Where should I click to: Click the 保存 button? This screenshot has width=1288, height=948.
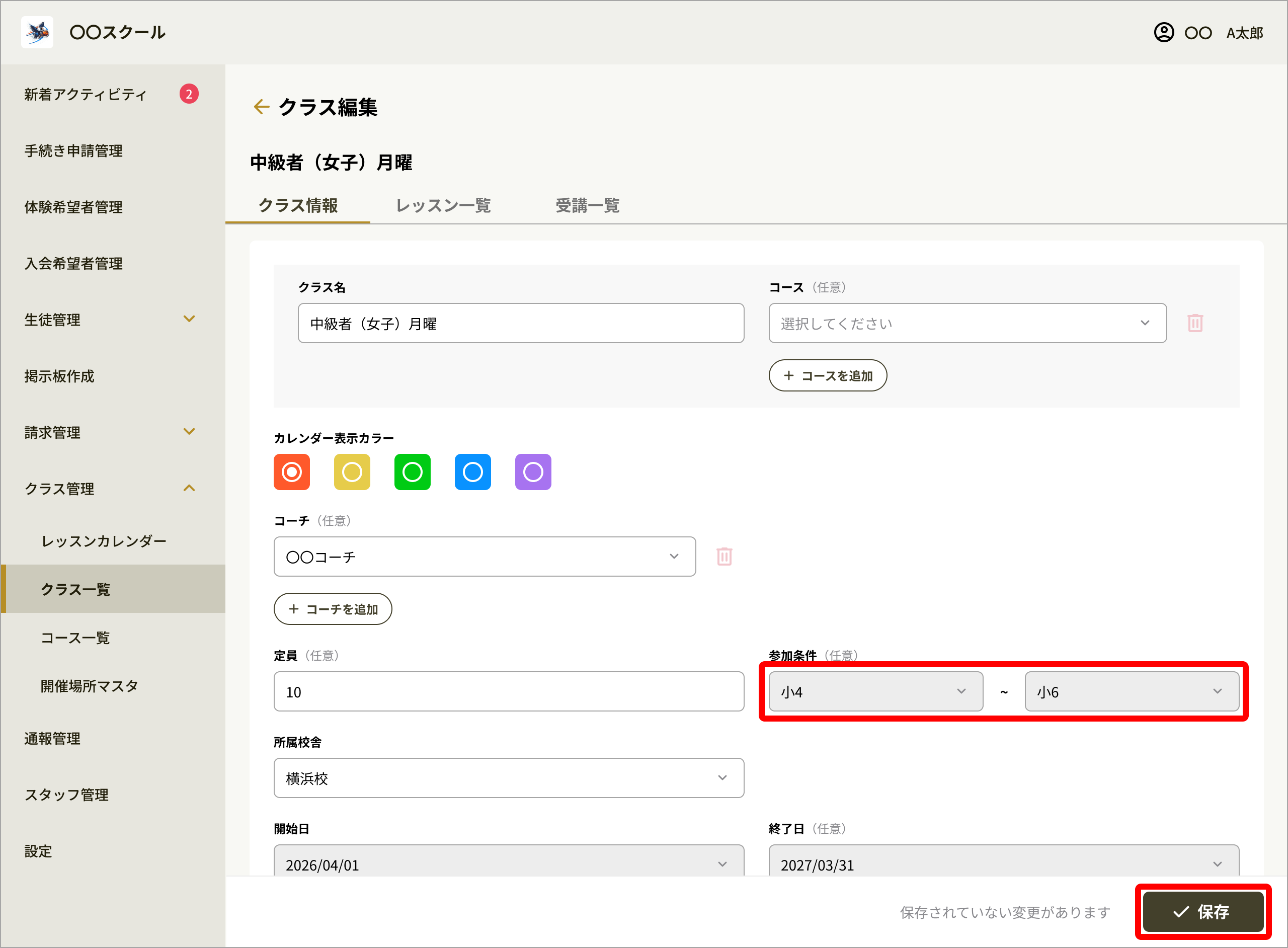(1202, 911)
